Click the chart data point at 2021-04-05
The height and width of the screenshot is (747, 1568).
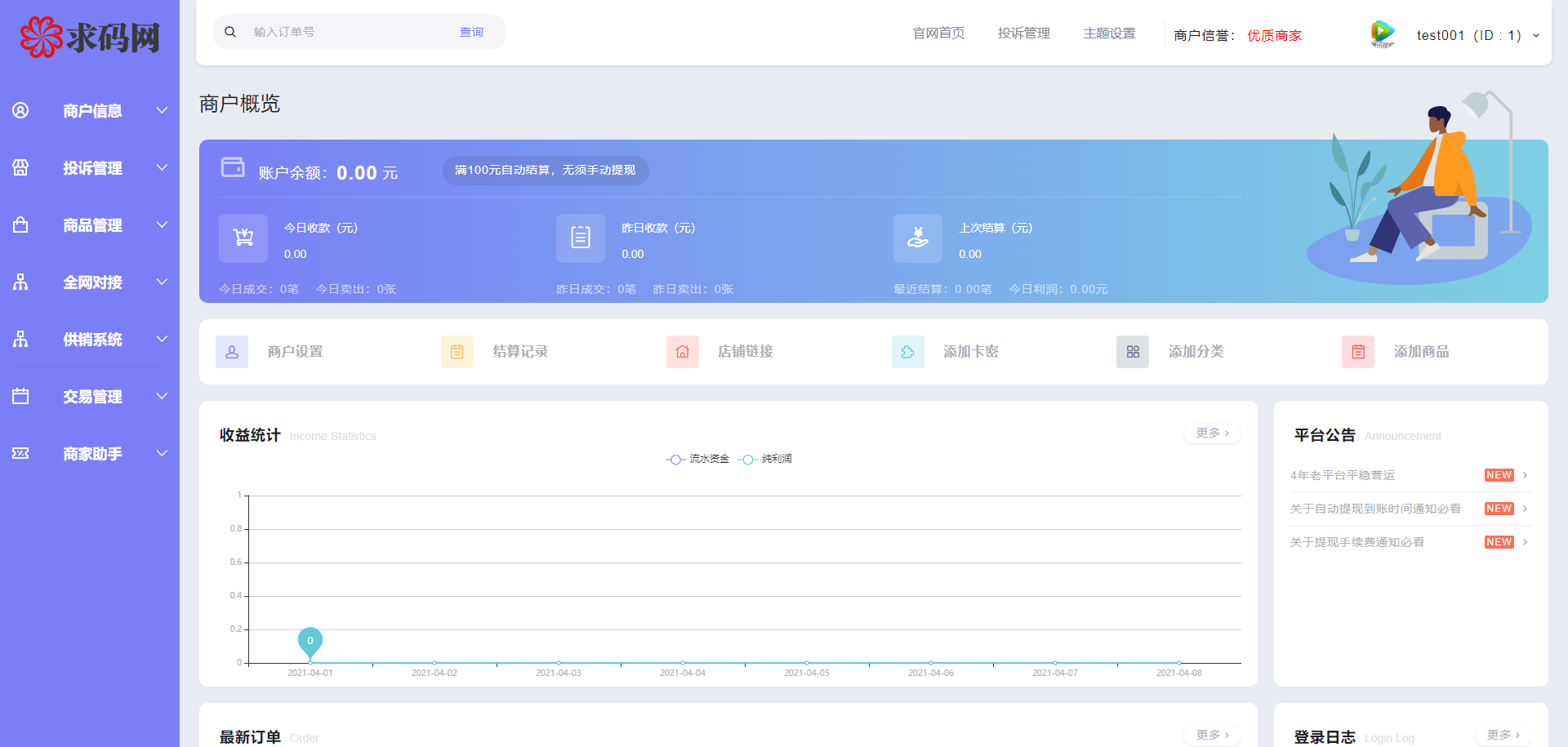(x=807, y=663)
